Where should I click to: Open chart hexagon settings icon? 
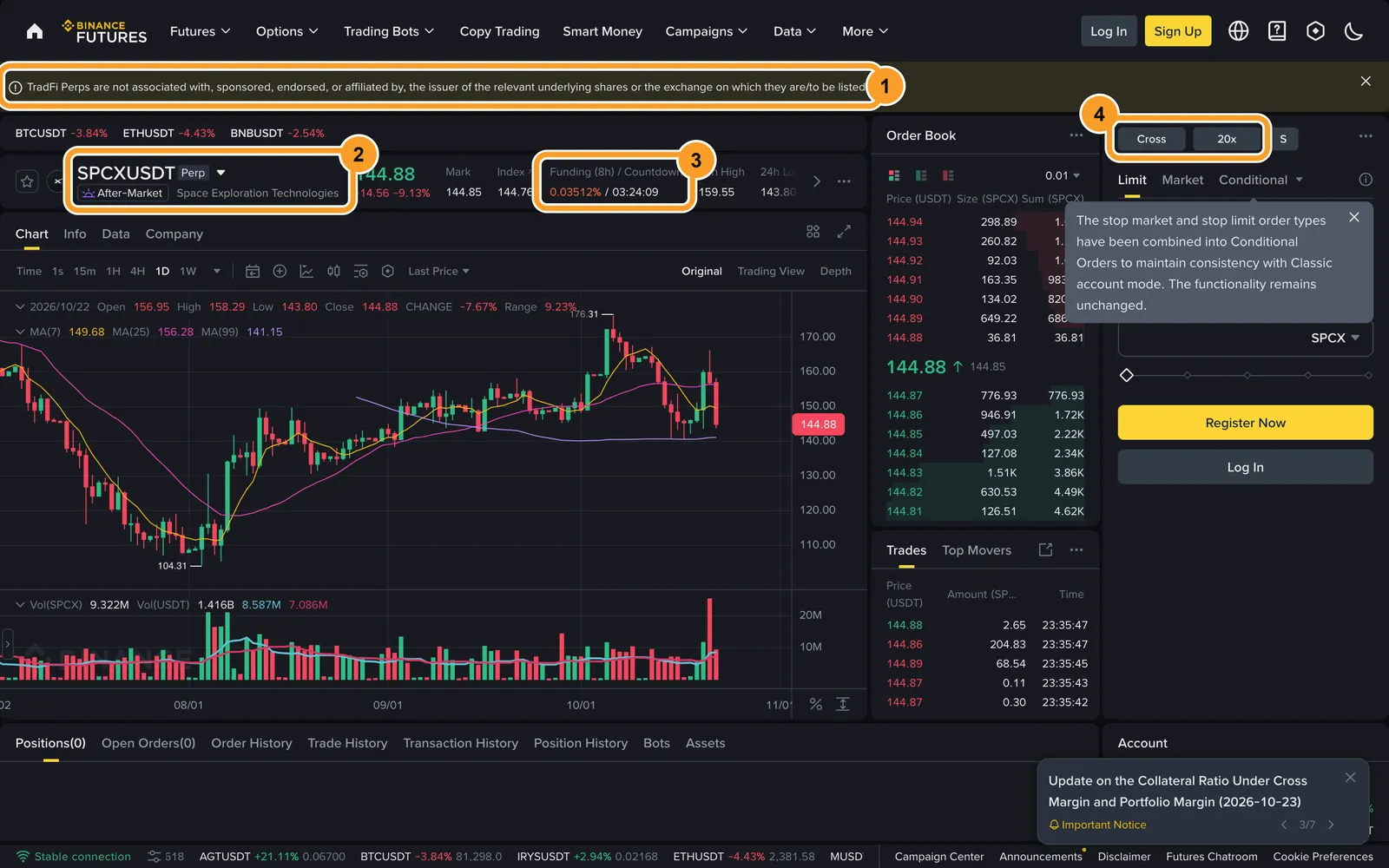[388, 271]
